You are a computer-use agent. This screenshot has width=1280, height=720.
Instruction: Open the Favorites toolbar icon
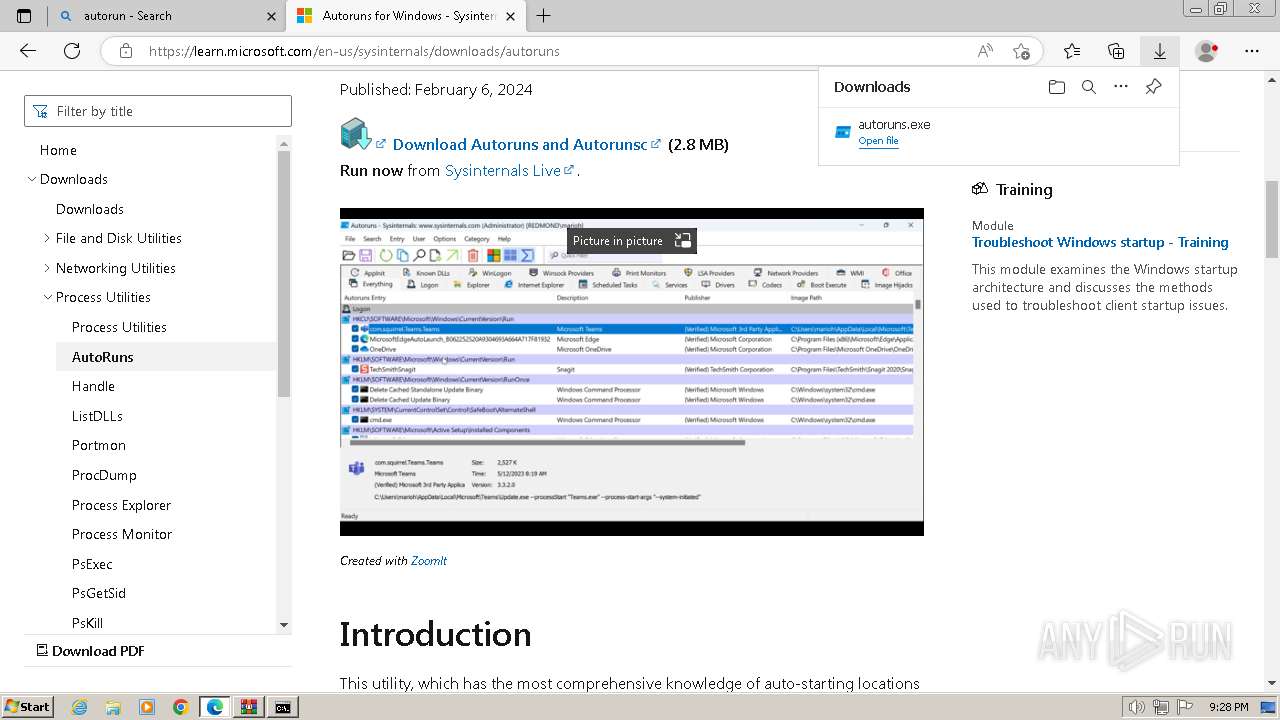[x=1072, y=51]
